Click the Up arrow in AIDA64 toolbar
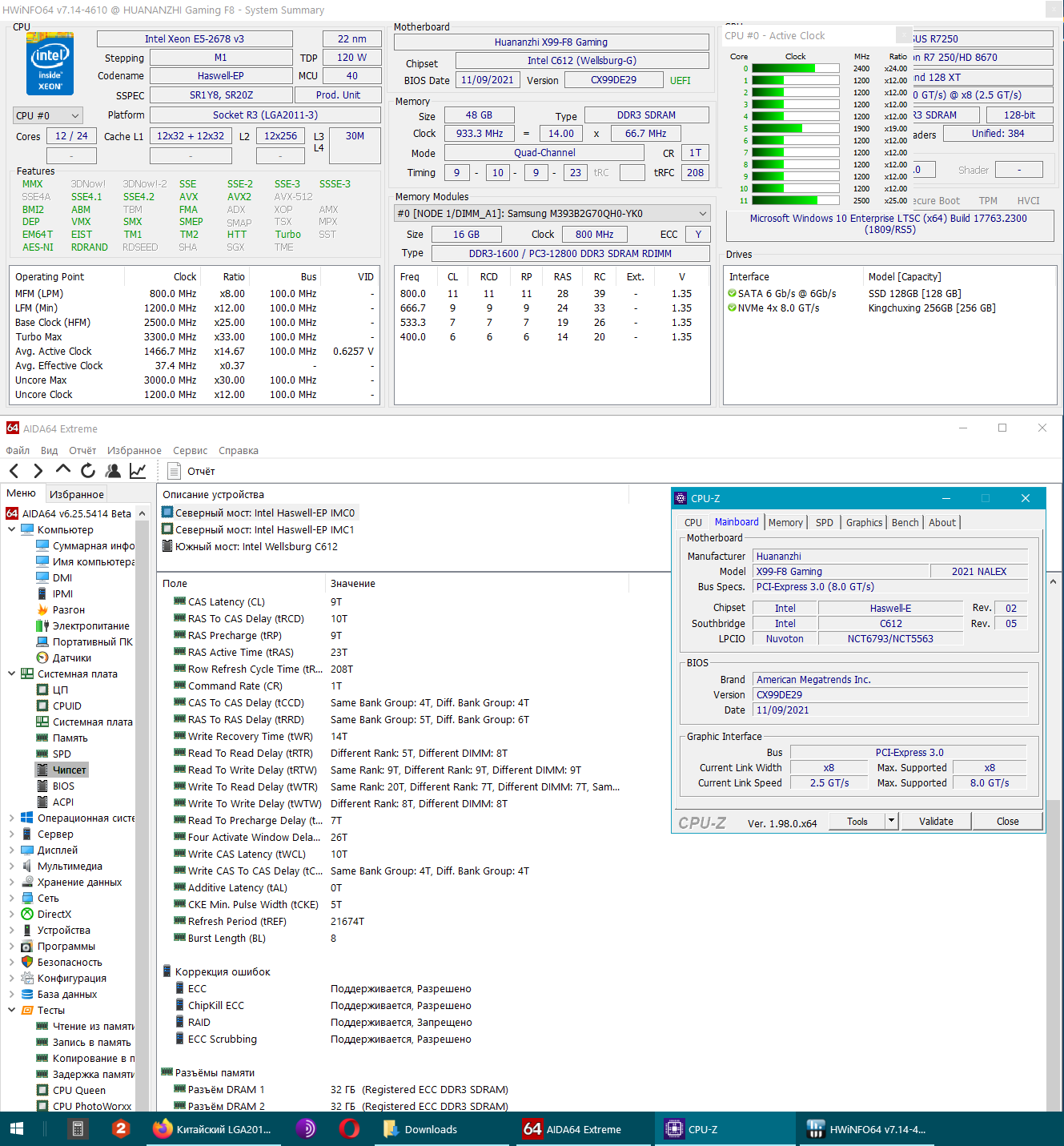Image resolution: width=1064 pixels, height=1146 pixels. click(x=63, y=470)
